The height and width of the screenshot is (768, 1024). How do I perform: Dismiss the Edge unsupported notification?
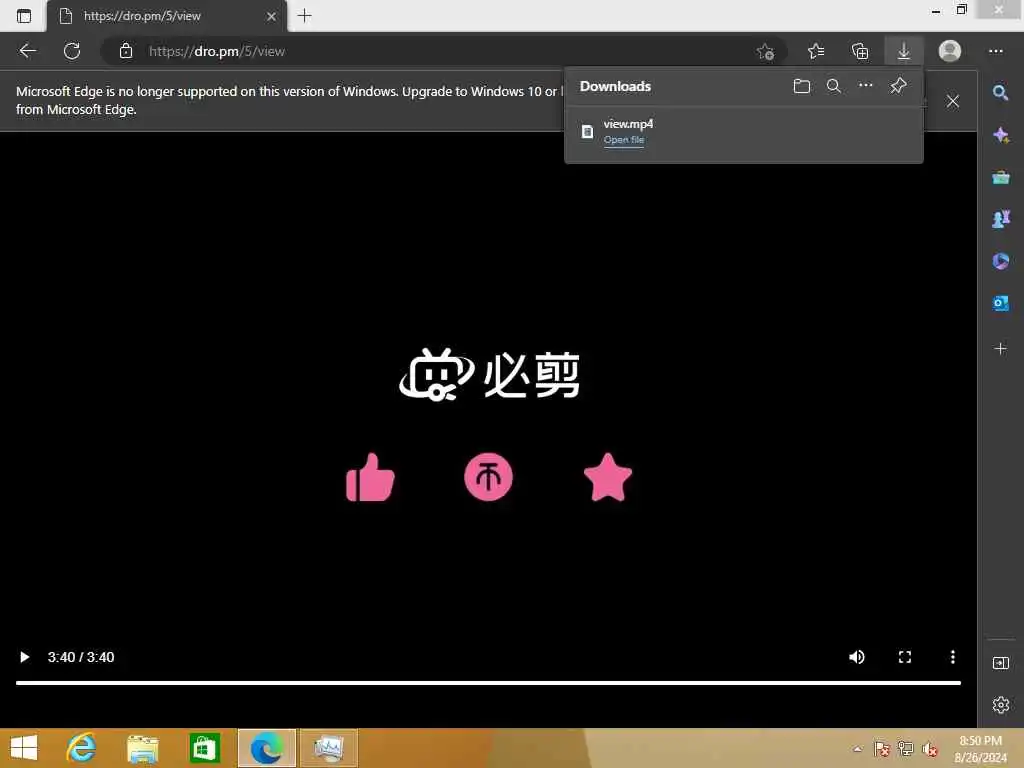[x=953, y=101]
